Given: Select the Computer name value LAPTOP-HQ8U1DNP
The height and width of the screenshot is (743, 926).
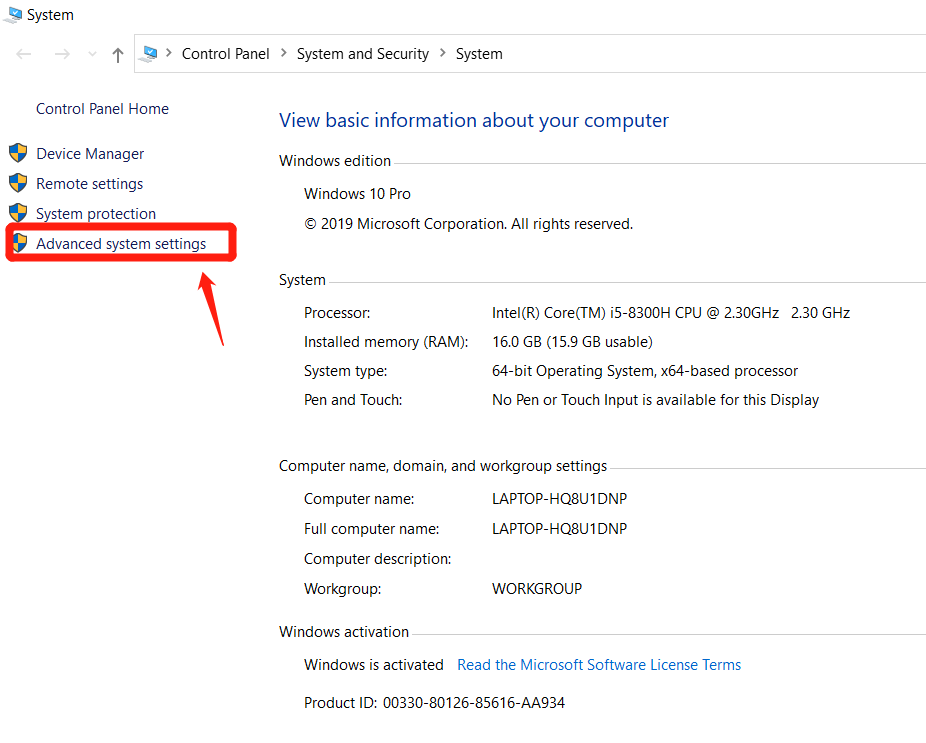Looking at the screenshot, I should (x=559, y=499).
